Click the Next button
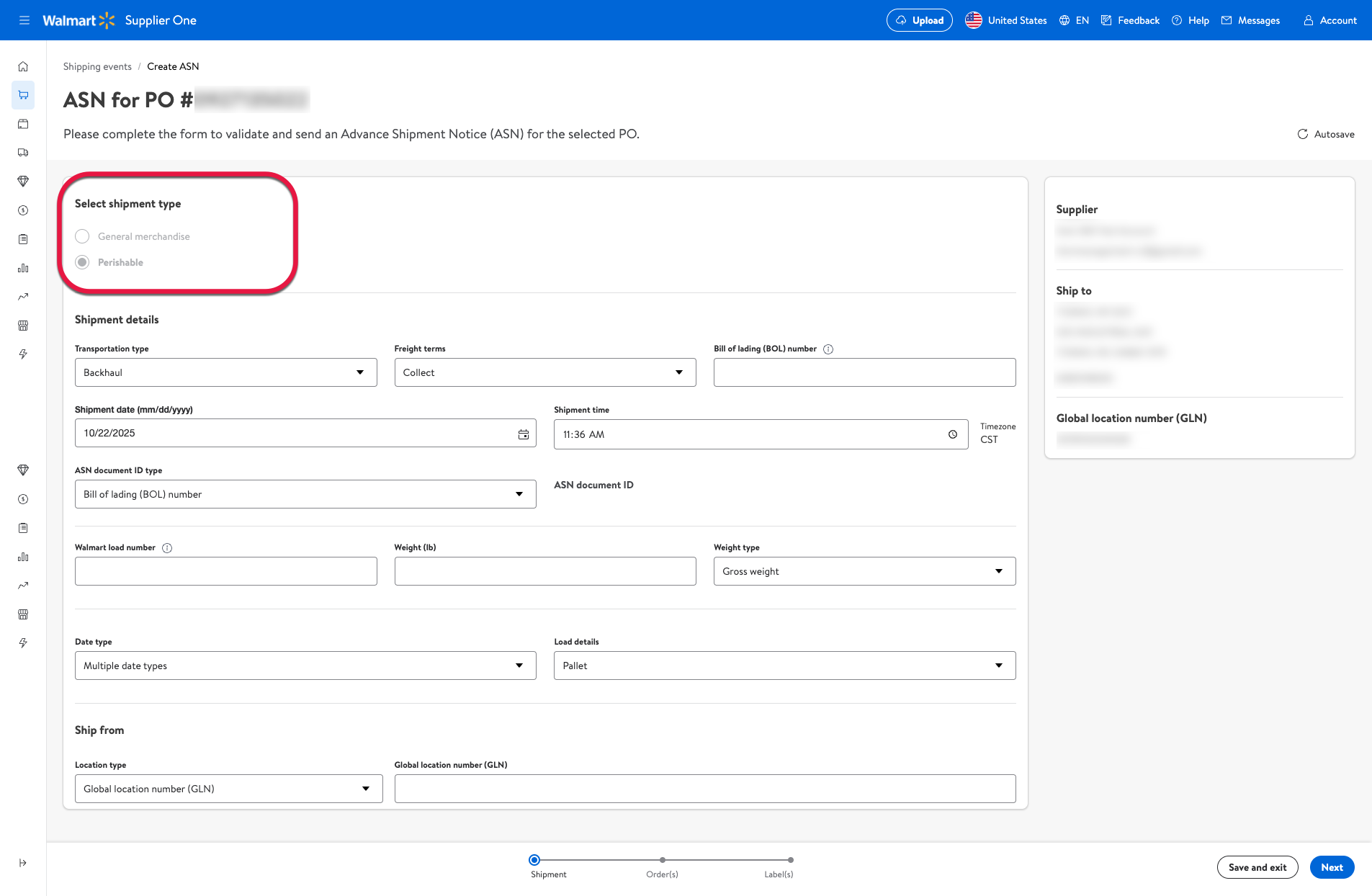Image resolution: width=1372 pixels, height=896 pixels. coord(1332,867)
